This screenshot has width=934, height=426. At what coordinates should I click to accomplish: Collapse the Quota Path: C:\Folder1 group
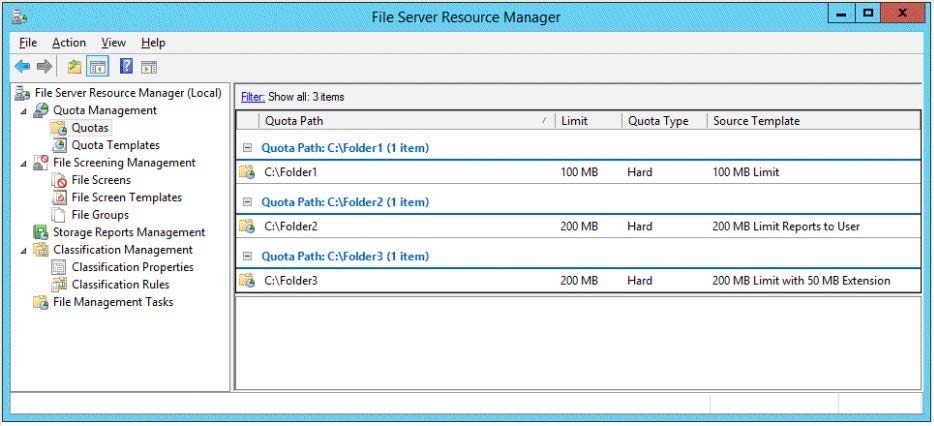(248, 148)
